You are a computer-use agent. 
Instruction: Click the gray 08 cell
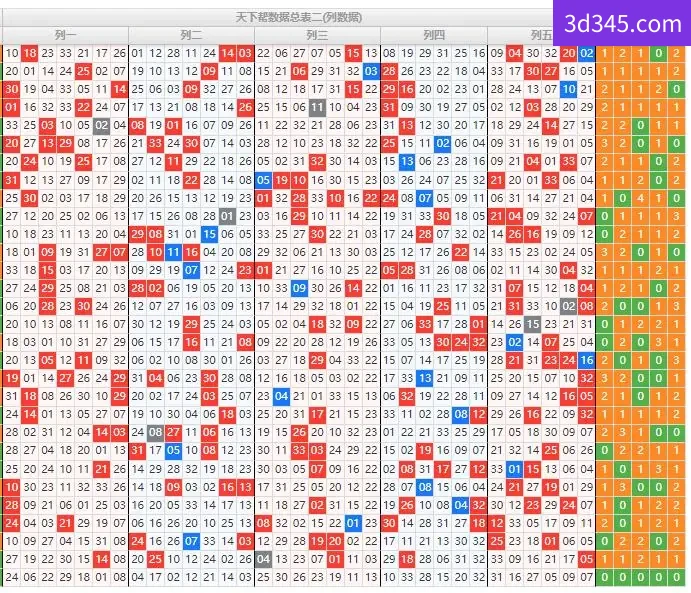(155, 432)
